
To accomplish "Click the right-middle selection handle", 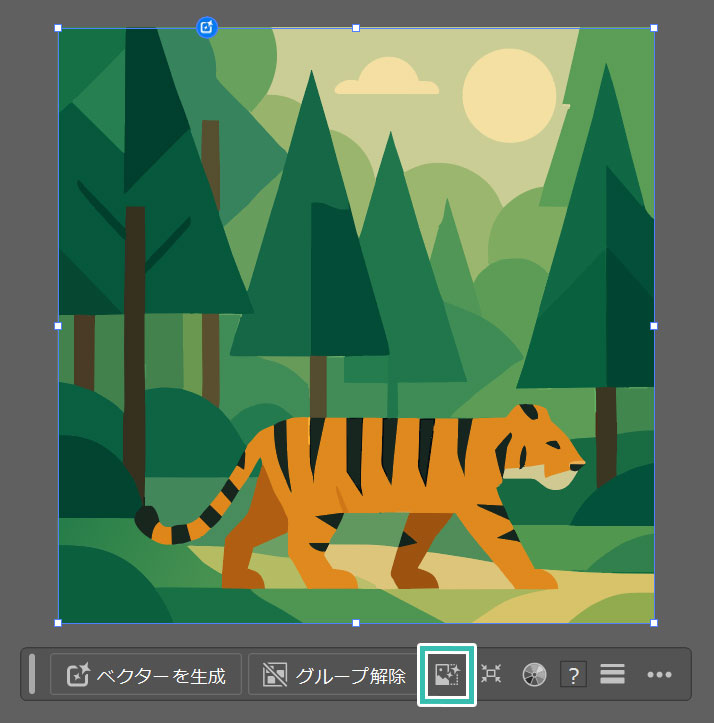I will (x=654, y=326).
